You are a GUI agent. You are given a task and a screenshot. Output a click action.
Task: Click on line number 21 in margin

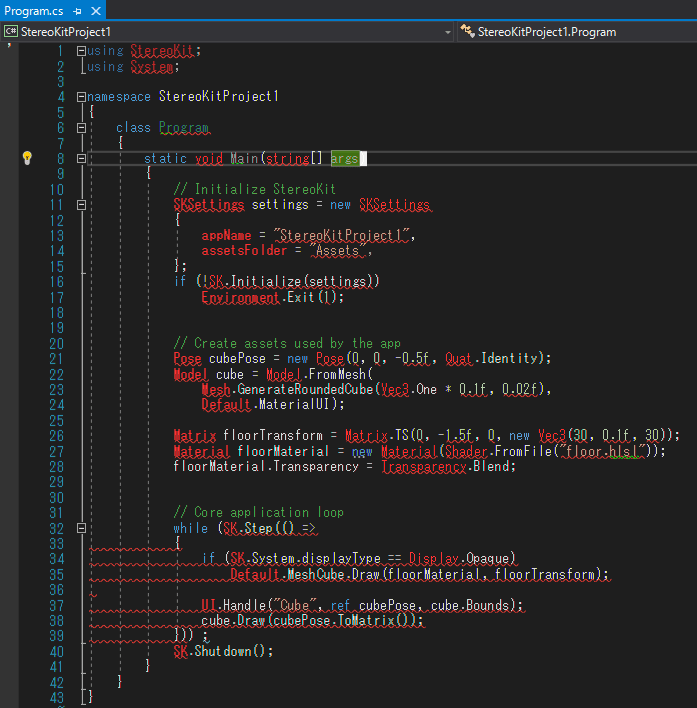point(56,359)
